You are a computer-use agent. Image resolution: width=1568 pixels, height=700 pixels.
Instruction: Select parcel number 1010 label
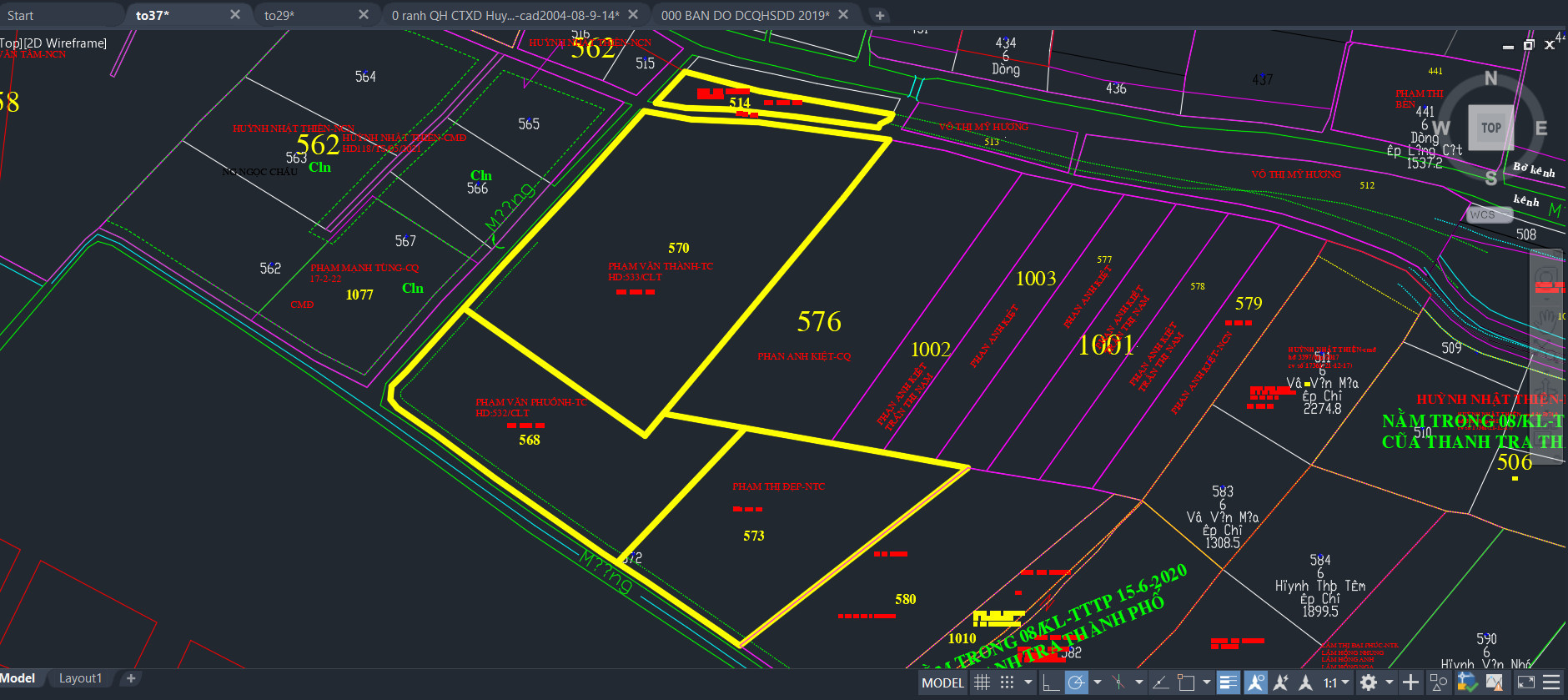[962, 638]
